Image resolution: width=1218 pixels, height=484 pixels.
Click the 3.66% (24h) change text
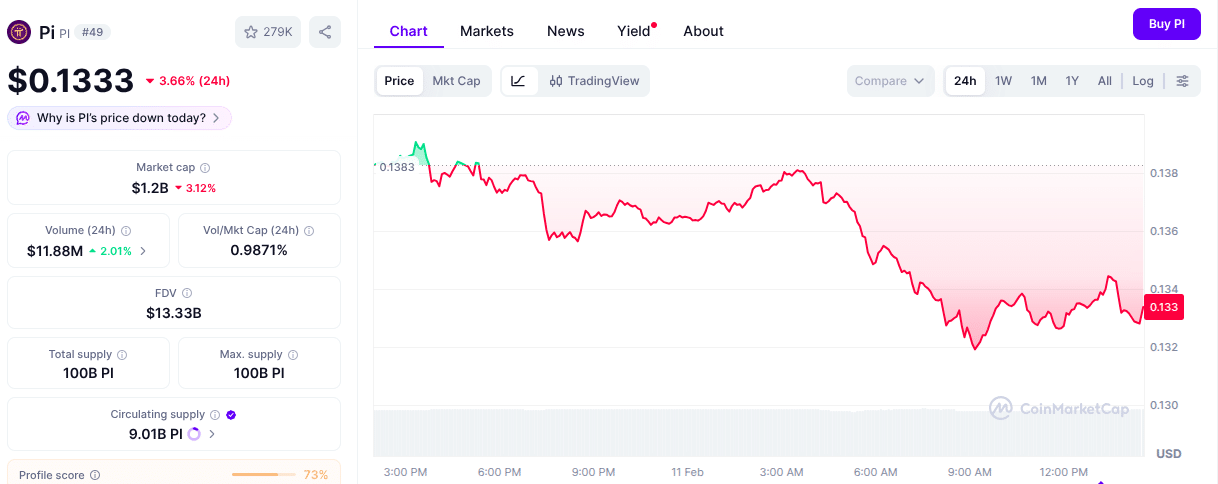194,81
